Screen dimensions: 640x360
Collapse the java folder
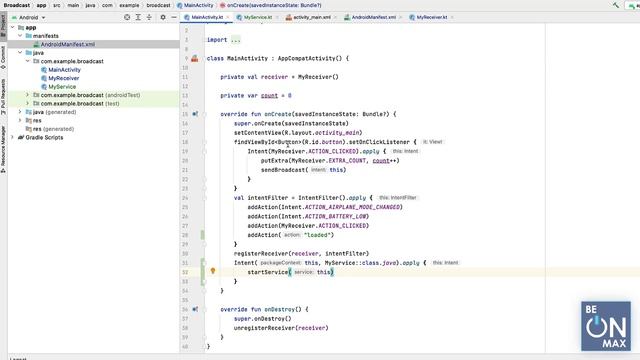(20, 53)
